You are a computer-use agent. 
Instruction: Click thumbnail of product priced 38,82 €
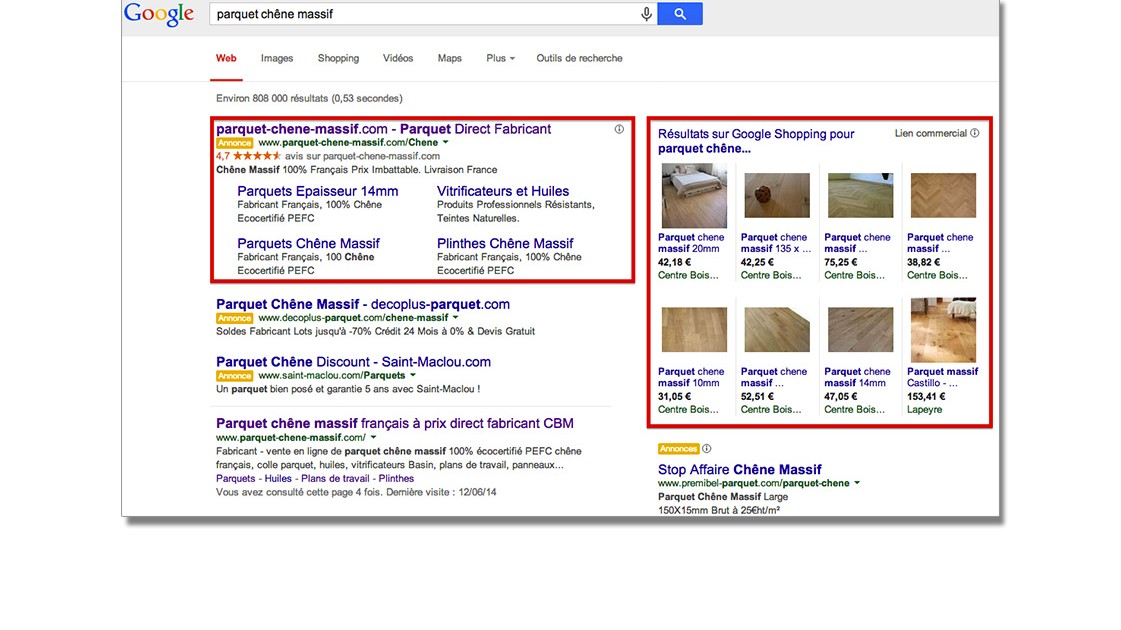[943, 195]
